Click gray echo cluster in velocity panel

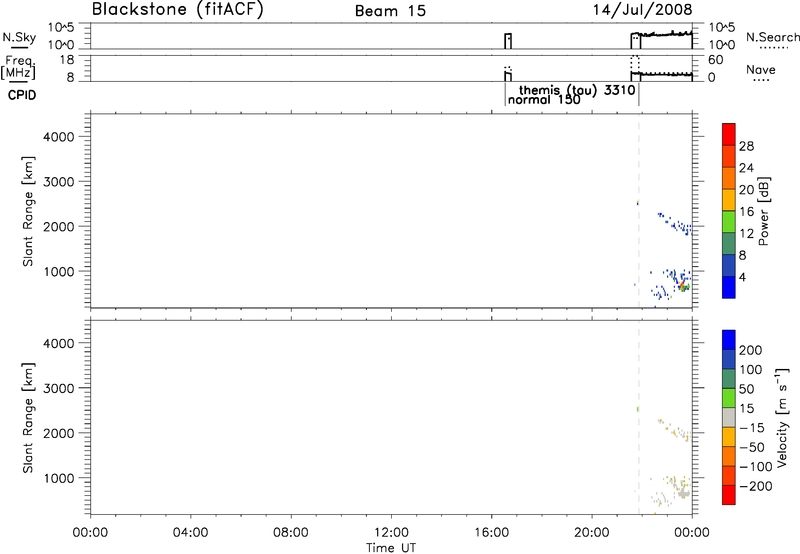click(x=683, y=493)
